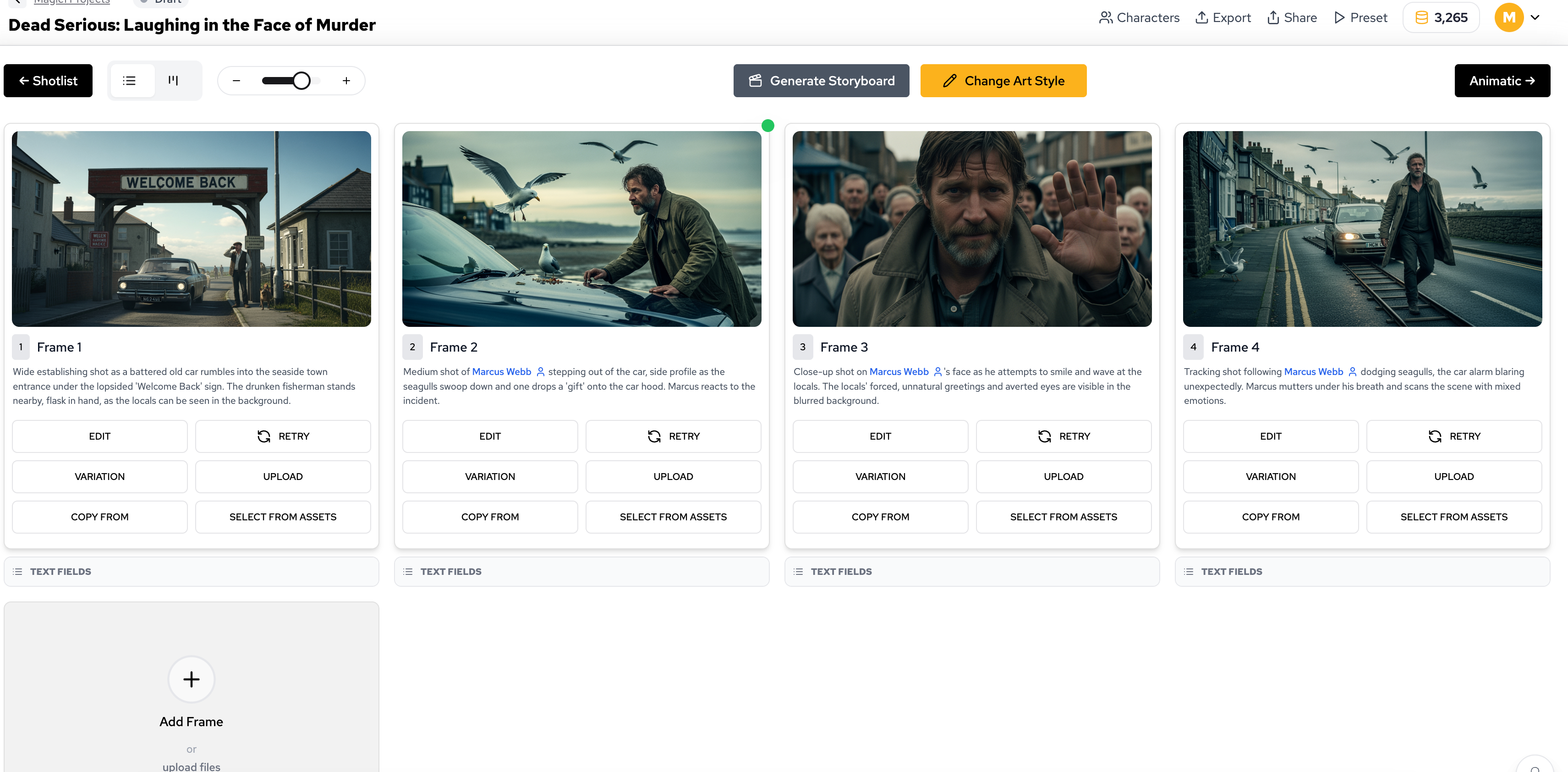Click the Export icon

1201,18
